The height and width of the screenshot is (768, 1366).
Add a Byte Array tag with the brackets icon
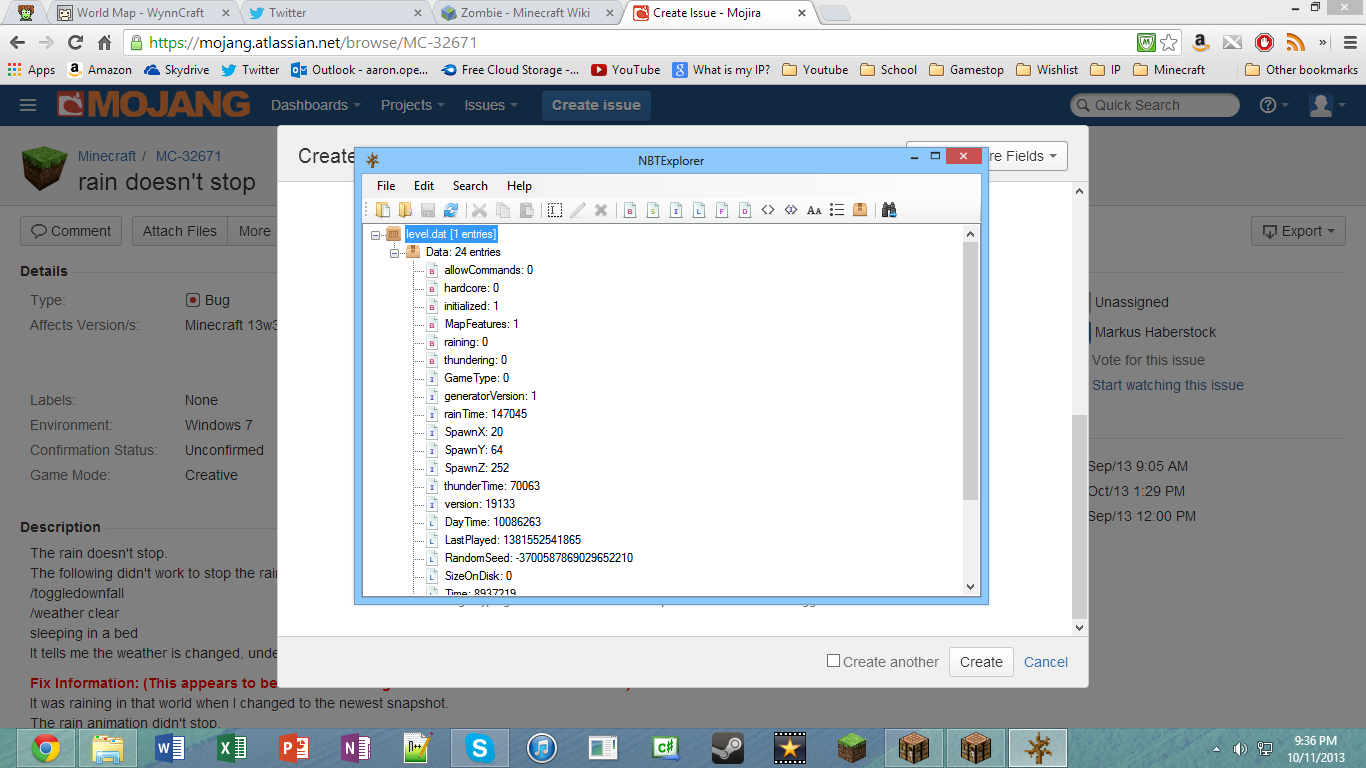768,210
